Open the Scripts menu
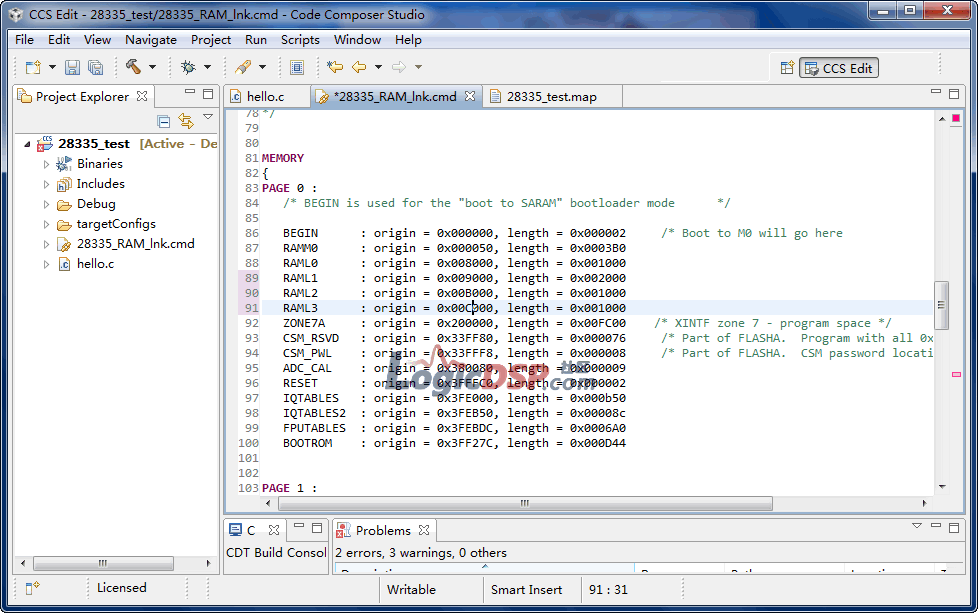Image resolution: width=978 pixels, height=613 pixels. coord(300,39)
